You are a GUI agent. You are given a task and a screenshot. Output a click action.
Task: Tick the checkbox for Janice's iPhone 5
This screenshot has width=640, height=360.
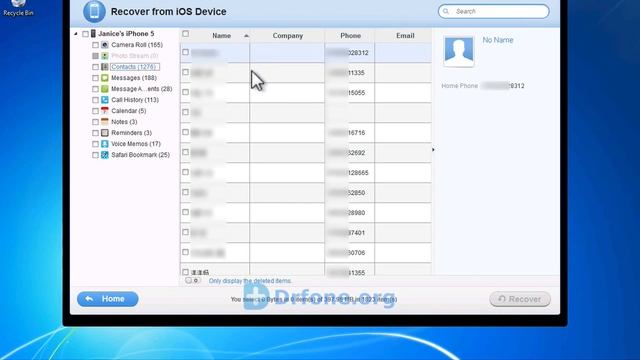coord(85,34)
